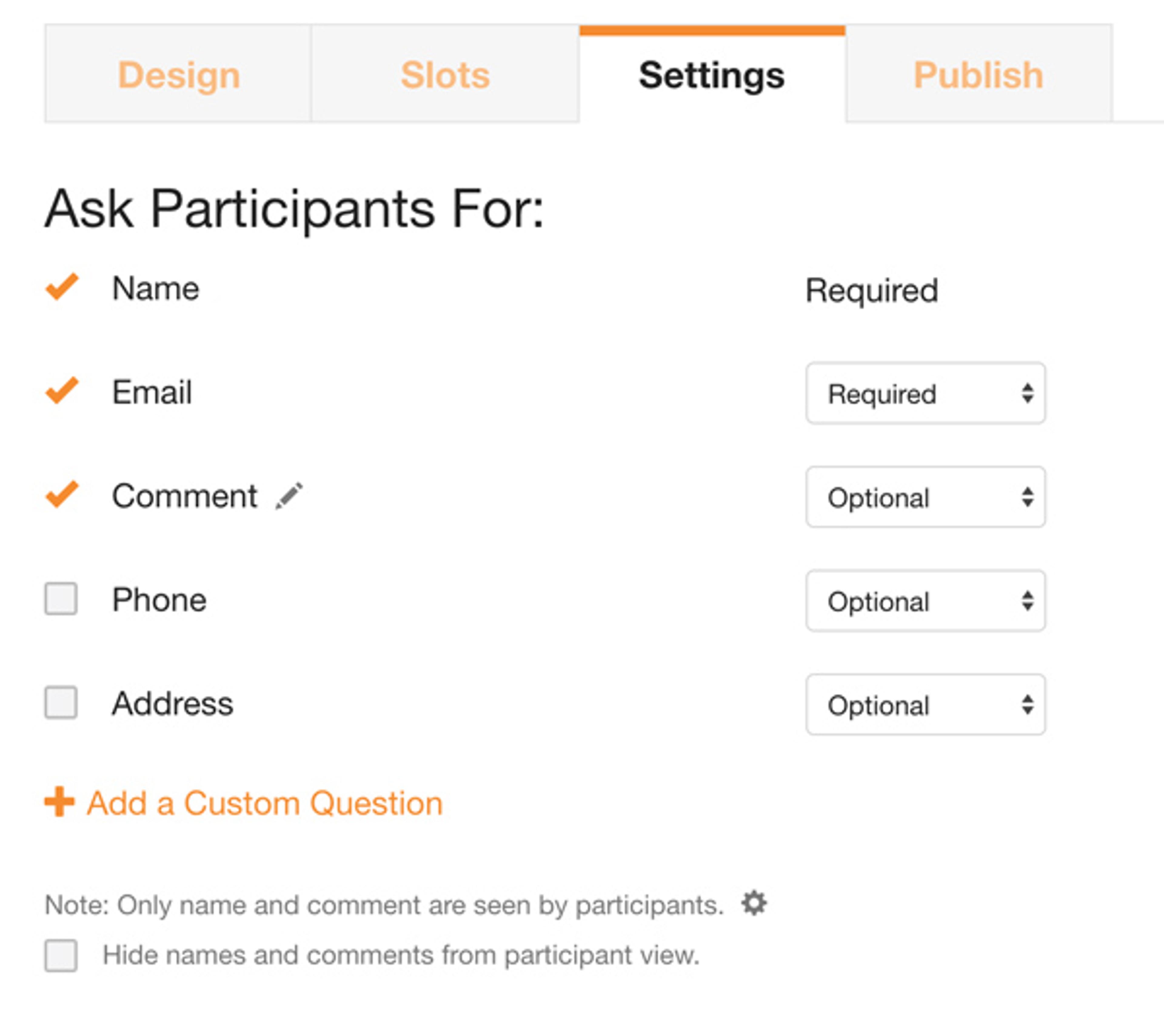Viewport: 1164px width, 1036px height.
Task: Click the pencil icon beside Comment
Action: [289, 496]
